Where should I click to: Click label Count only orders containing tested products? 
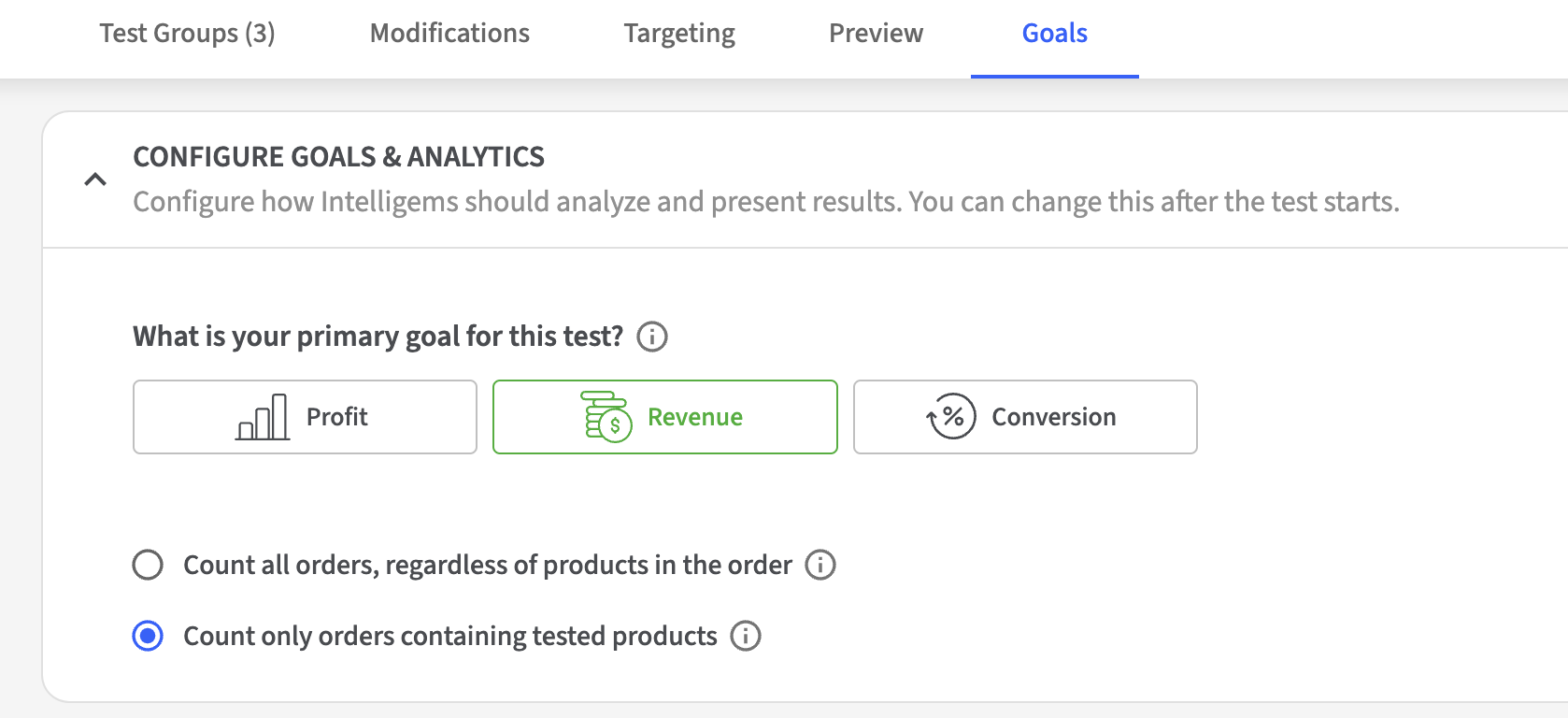449,636
